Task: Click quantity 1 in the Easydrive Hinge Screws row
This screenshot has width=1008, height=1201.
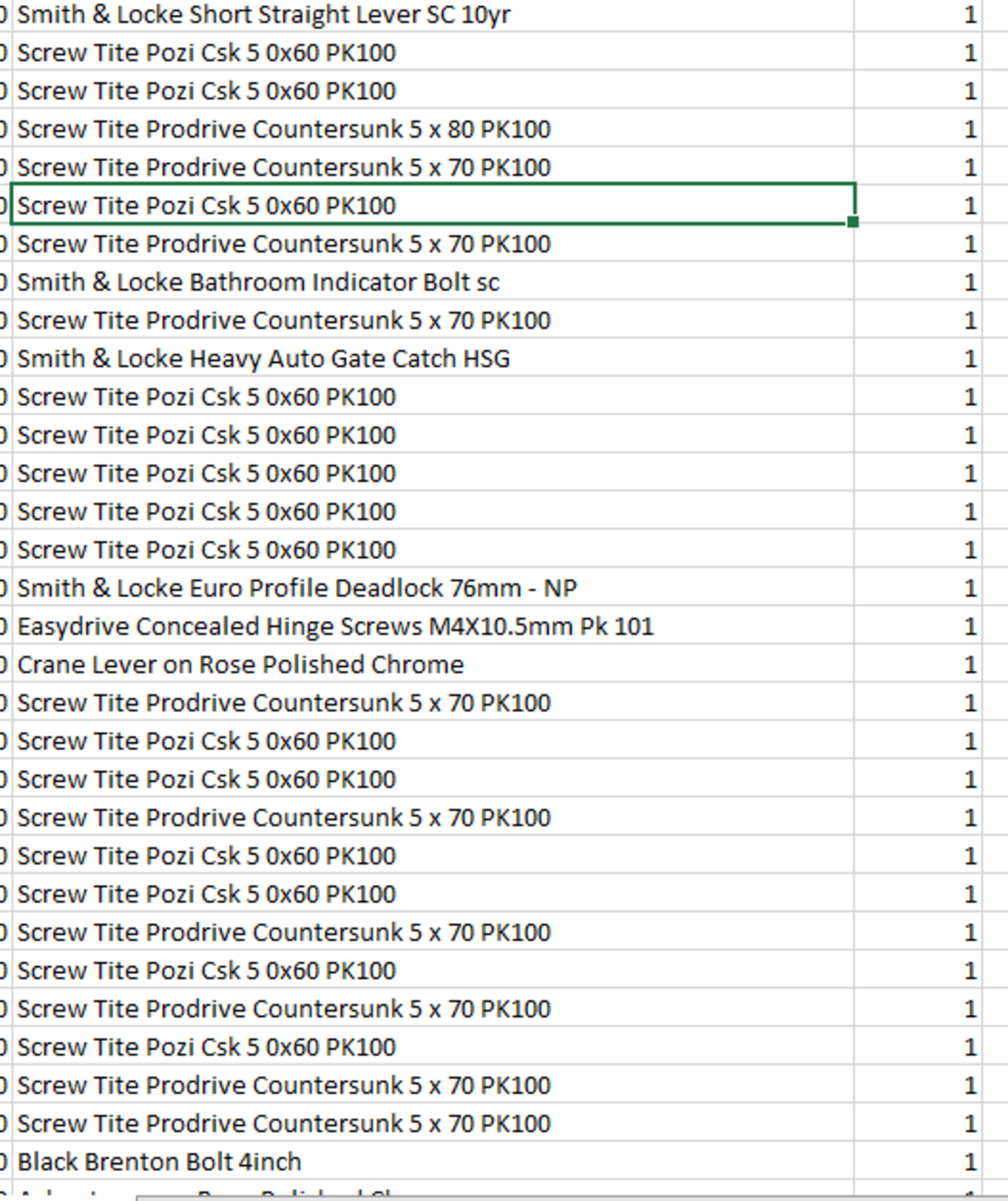Action: pyautogui.click(x=918, y=626)
